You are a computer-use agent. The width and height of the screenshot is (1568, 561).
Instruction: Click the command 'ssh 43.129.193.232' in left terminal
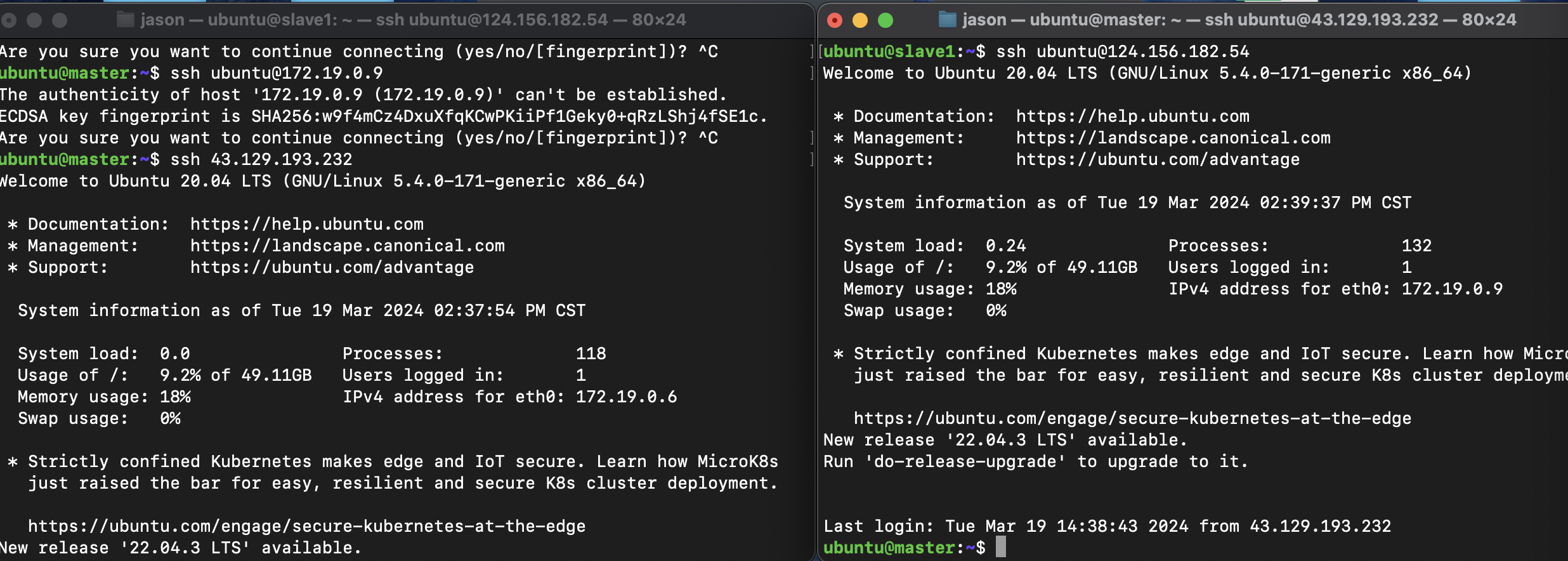tap(261, 159)
